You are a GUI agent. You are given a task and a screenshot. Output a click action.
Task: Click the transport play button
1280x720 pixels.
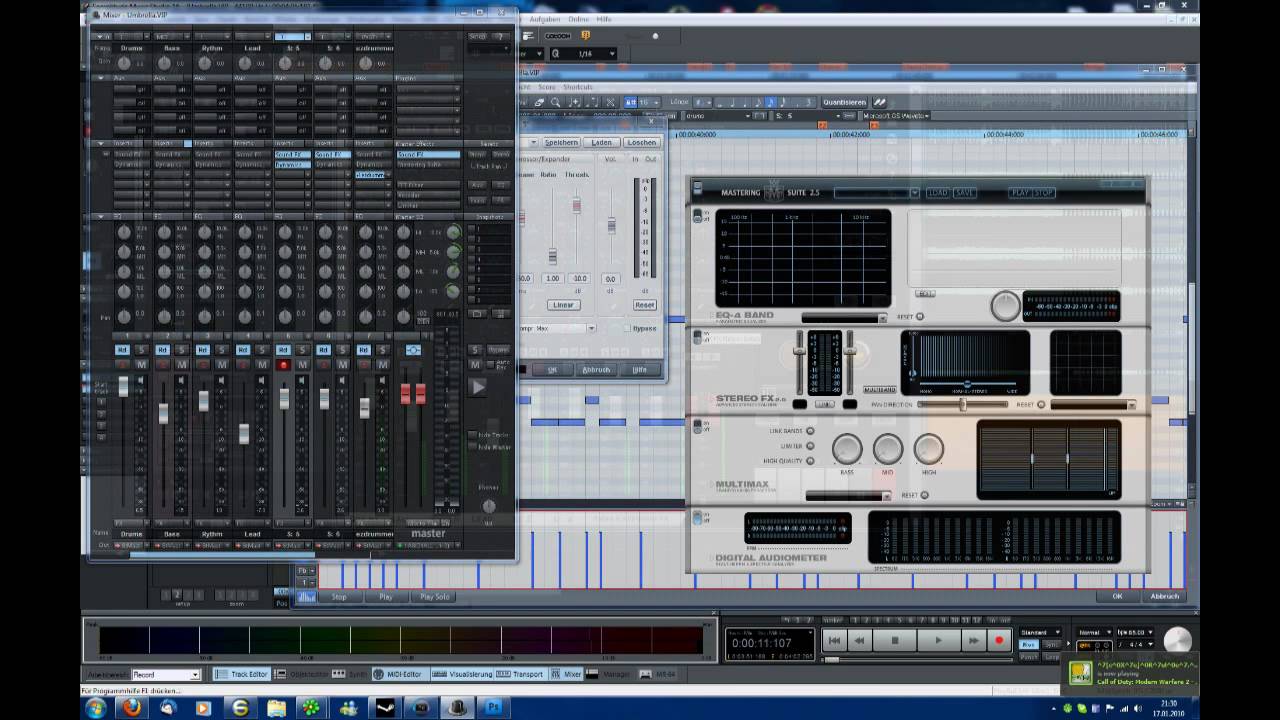pyautogui.click(x=937, y=640)
